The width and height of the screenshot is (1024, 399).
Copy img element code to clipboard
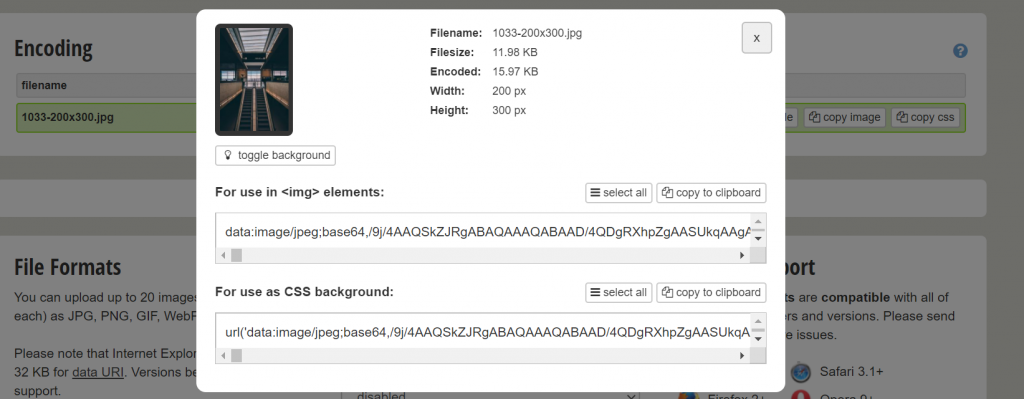711,193
